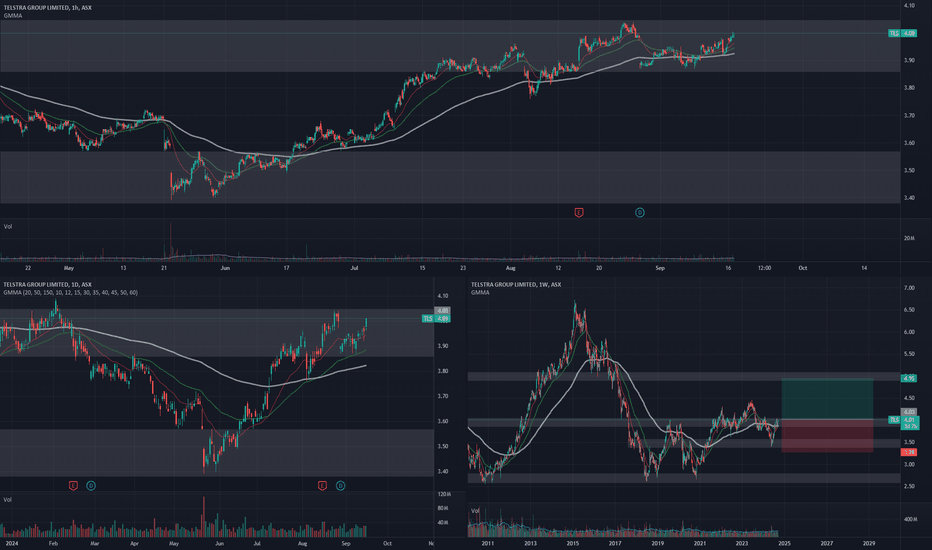This screenshot has height=550, width=932.
Task: Click the 7.00 price level on the 1W chart axis
Action: point(909,288)
